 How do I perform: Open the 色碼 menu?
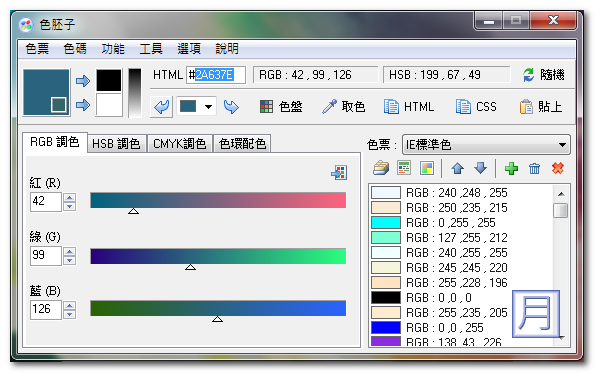tap(75, 49)
